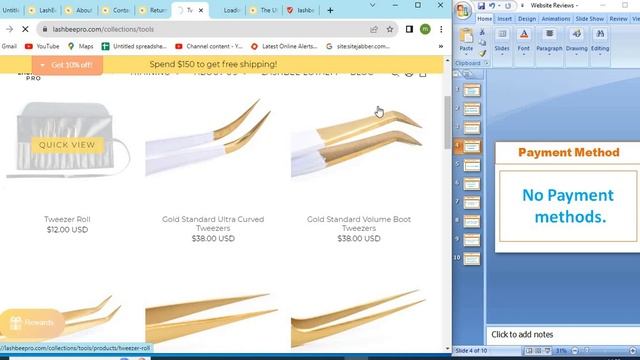640x360 pixels.
Task: Open the Chrome profile avatar
Action: pos(425,29)
